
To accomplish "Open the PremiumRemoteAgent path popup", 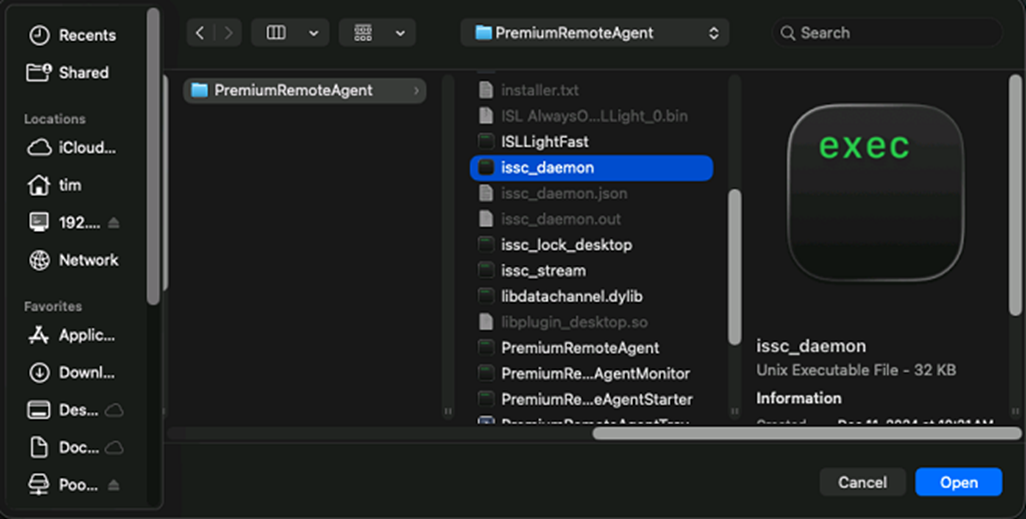I will click(595, 33).
